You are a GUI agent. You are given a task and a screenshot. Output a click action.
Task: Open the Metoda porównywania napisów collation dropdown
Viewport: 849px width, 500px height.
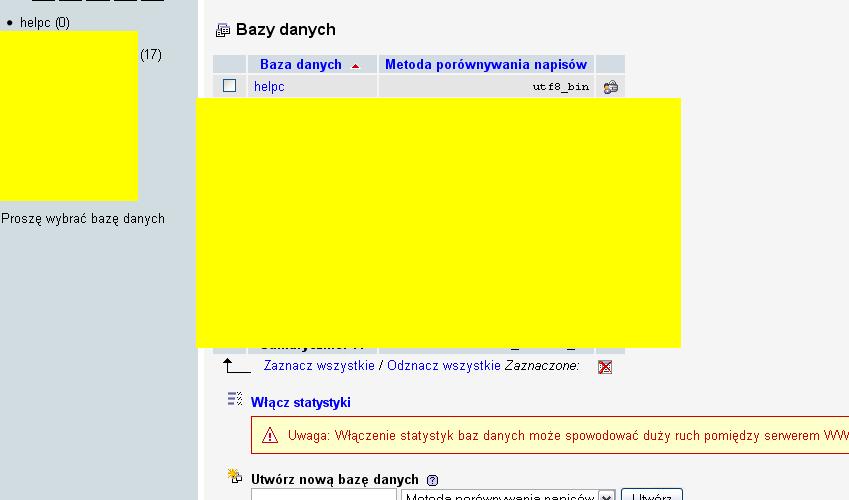coord(508,495)
